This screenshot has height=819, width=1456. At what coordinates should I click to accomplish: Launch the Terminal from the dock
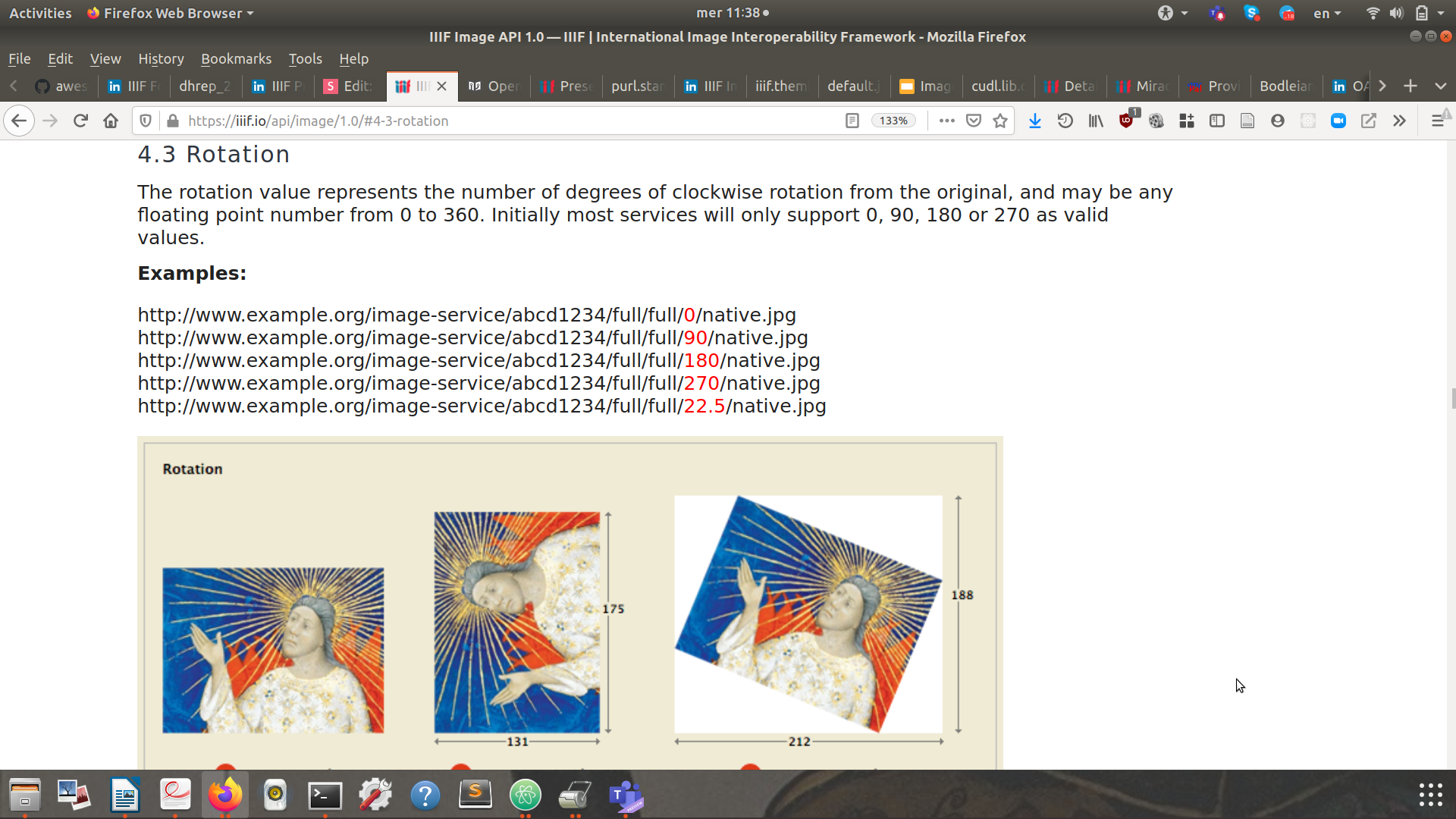(x=325, y=795)
